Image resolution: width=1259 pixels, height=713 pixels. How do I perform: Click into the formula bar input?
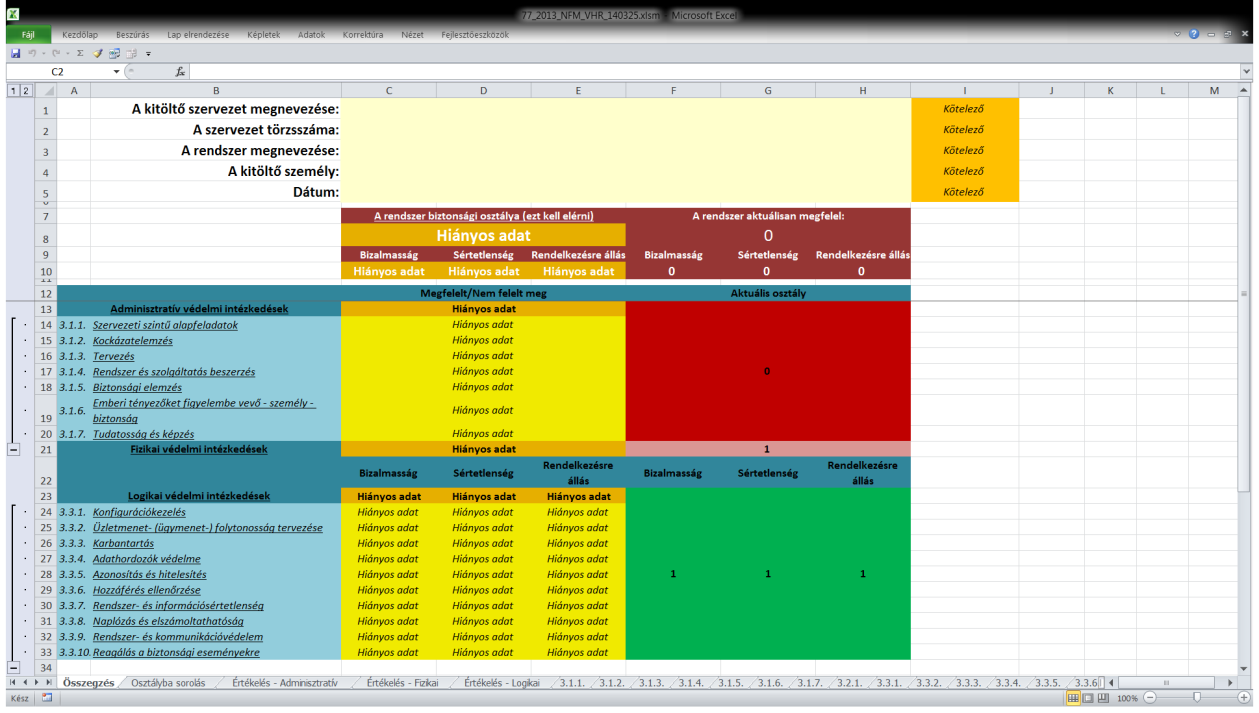(x=714, y=72)
